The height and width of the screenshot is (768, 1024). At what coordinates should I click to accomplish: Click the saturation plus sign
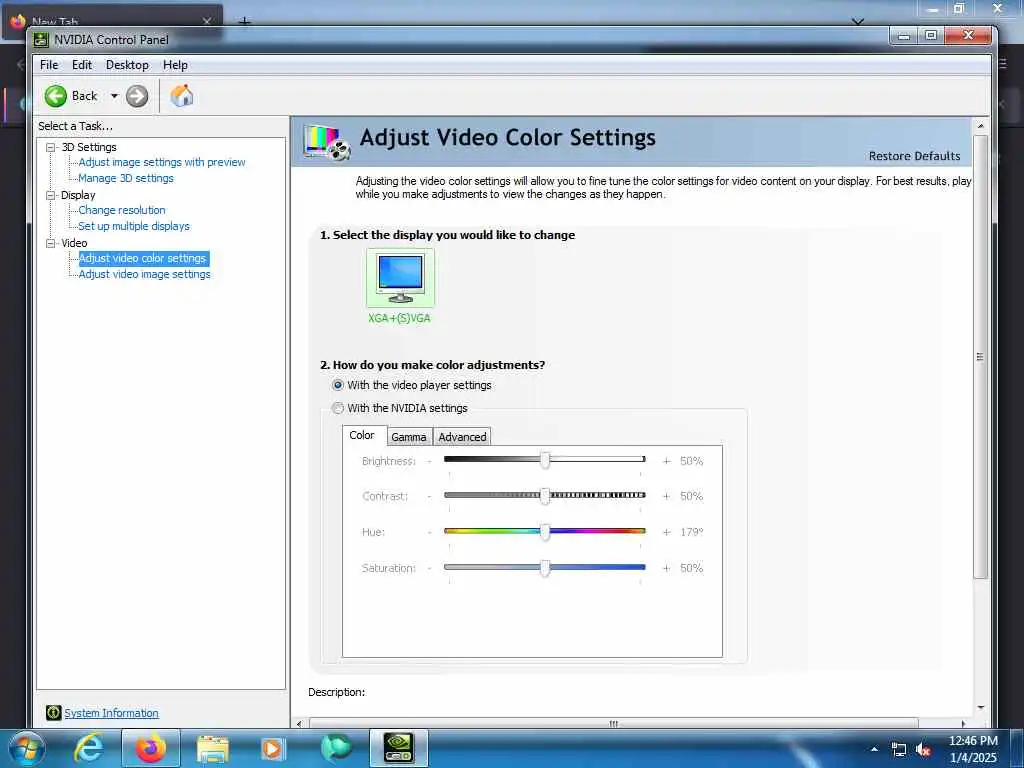[x=666, y=568]
